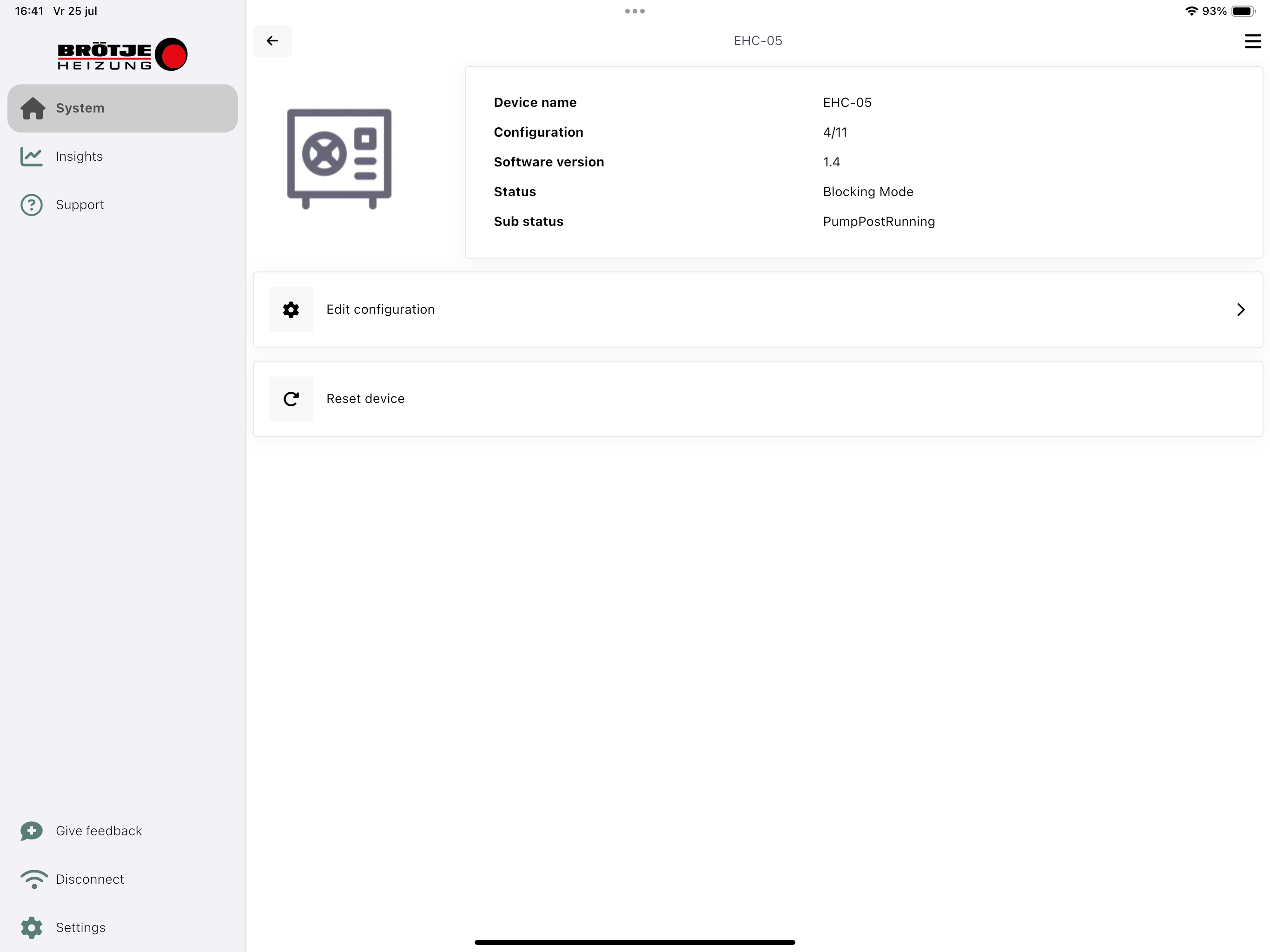
Task: Click the Software version value 1.4
Action: point(831,162)
